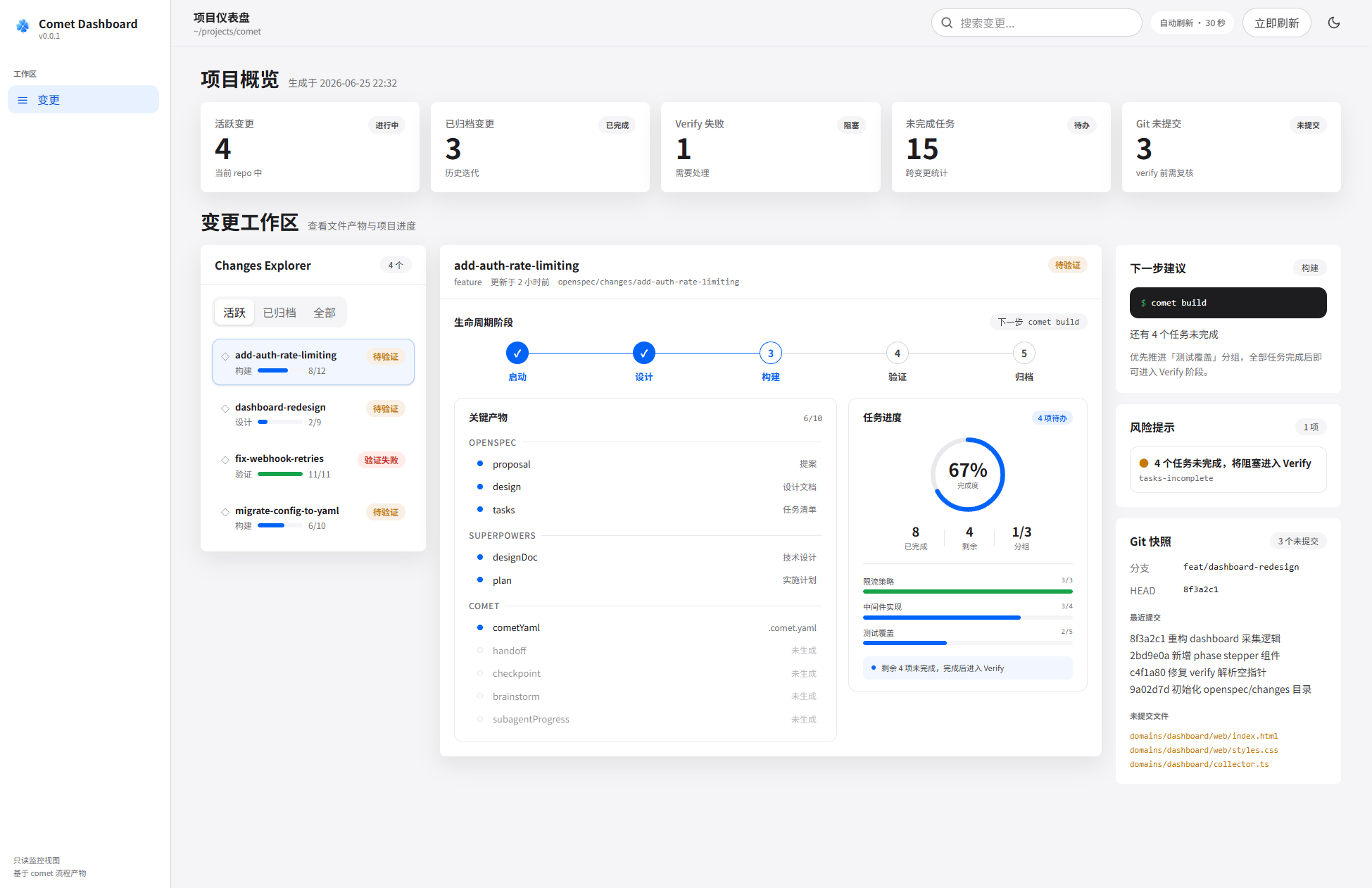This screenshot has height=888, width=1372.
Task: Open the Git 未提交 summary card
Action: pyautogui.click(x=1231, y=147)
